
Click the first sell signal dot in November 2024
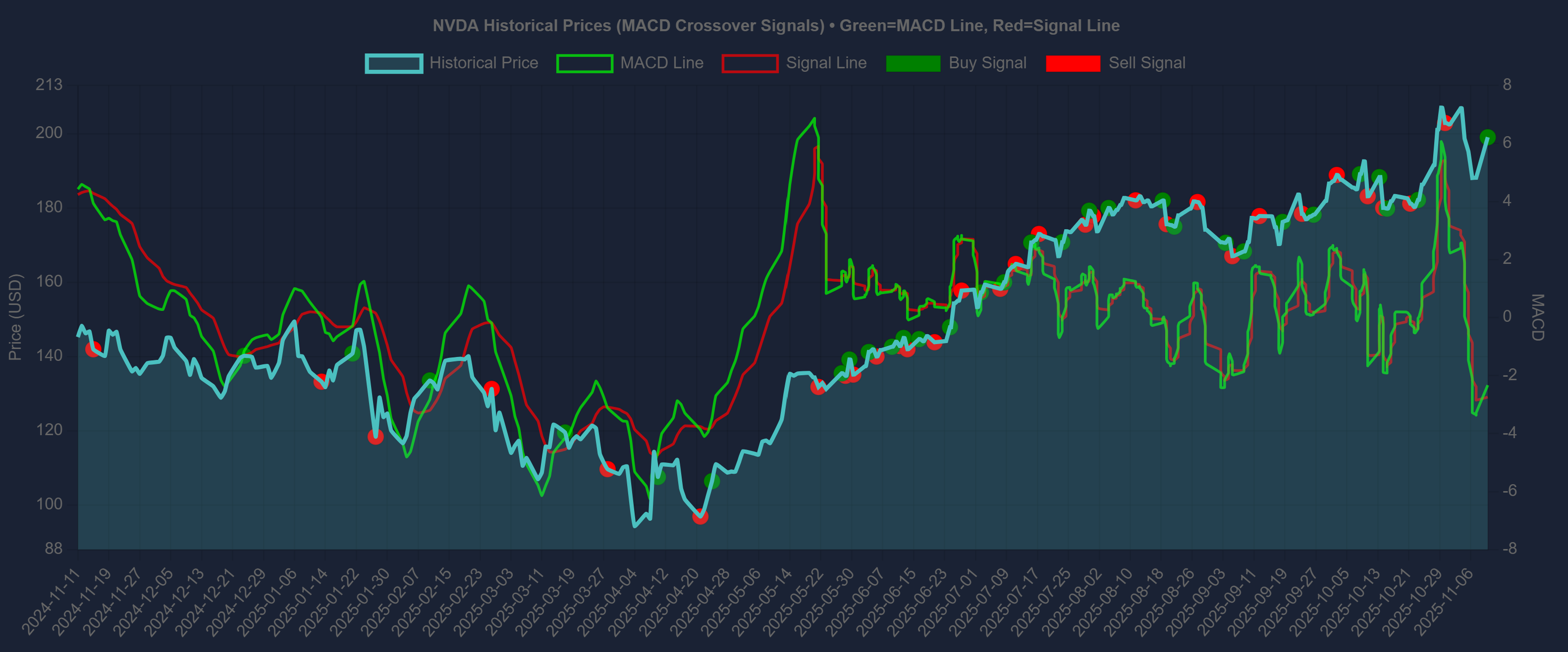point(93,349)
